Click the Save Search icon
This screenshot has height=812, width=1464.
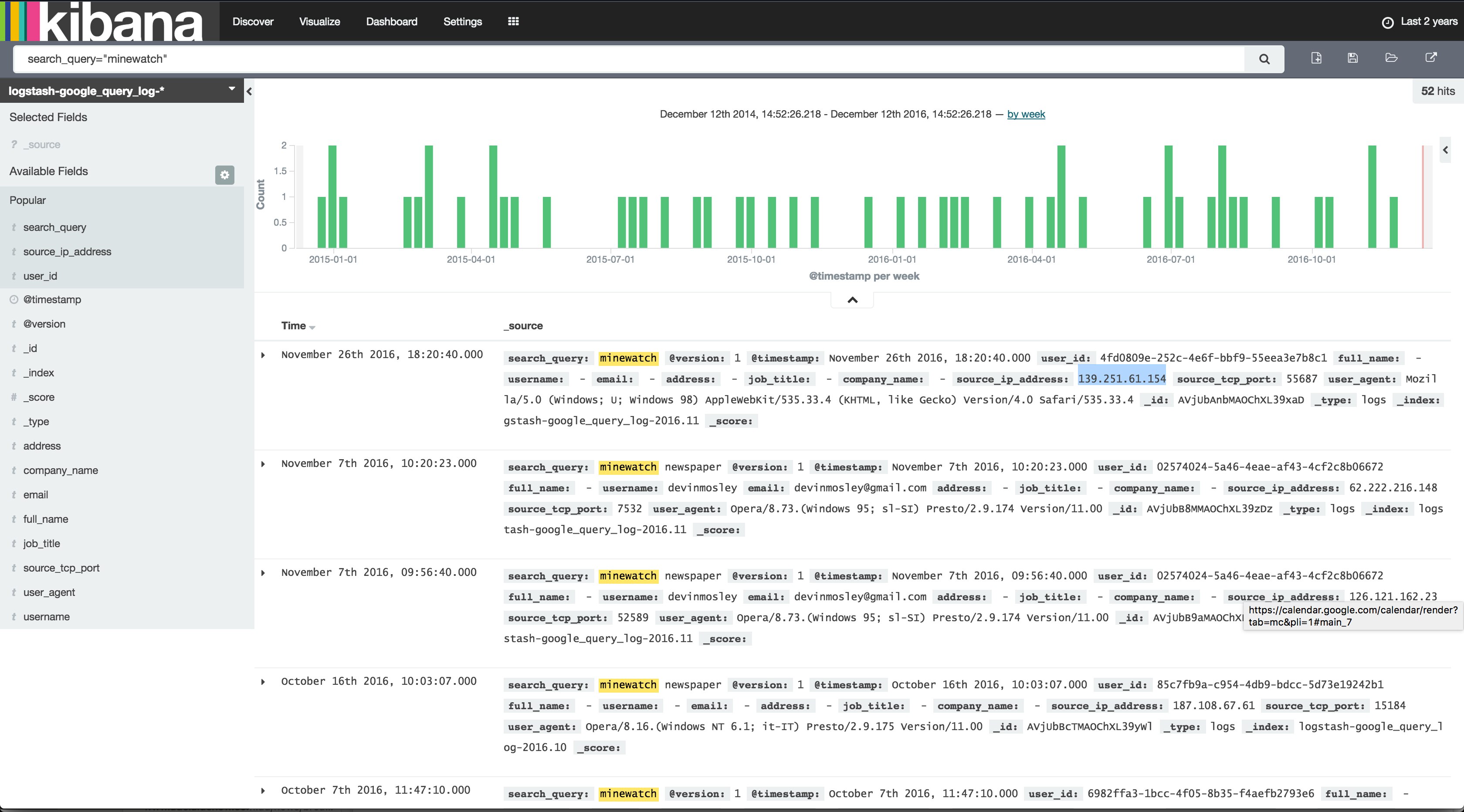(x=1352, y=58)
